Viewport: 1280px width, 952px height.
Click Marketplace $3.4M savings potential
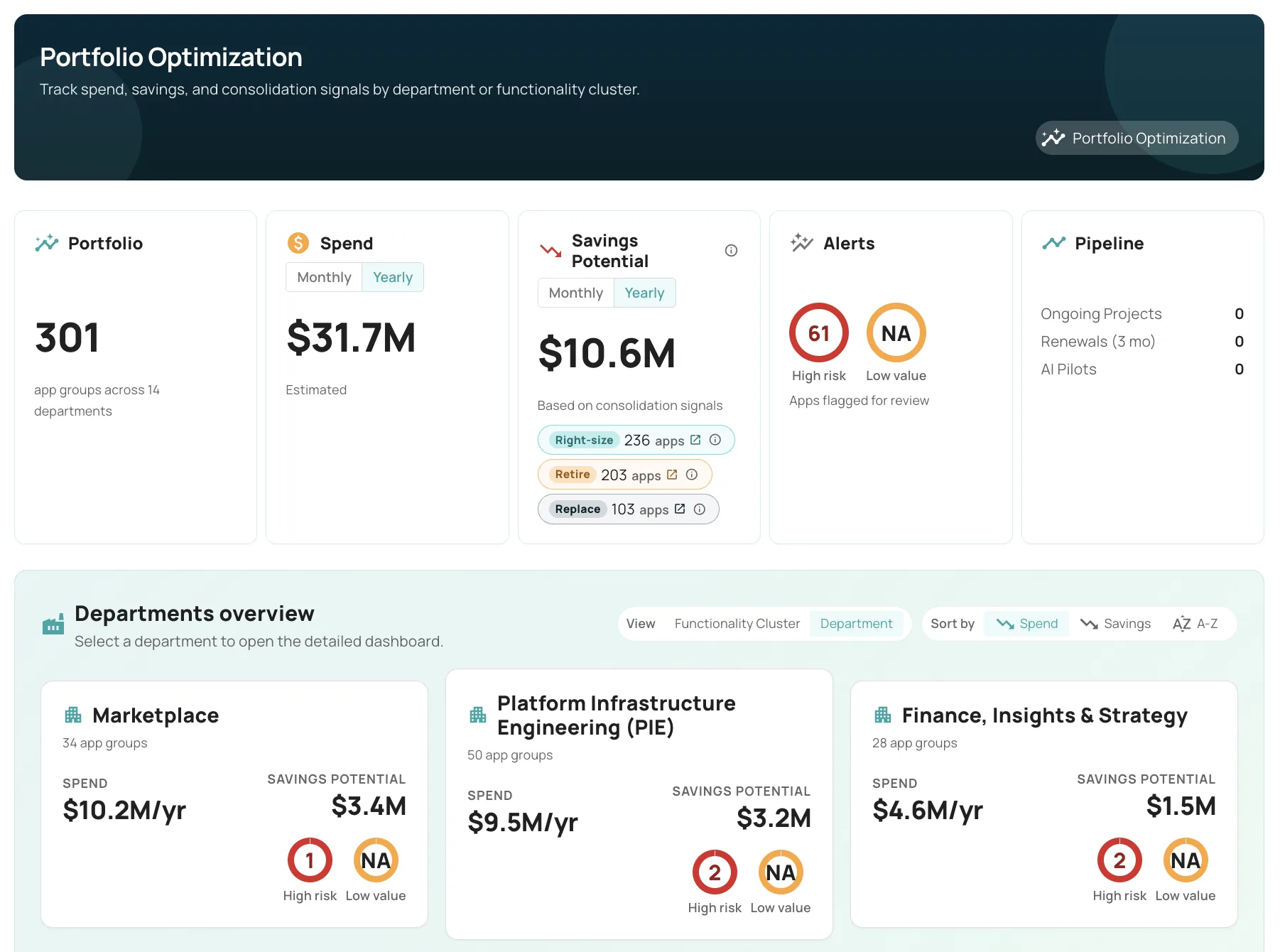click(369, 806)
